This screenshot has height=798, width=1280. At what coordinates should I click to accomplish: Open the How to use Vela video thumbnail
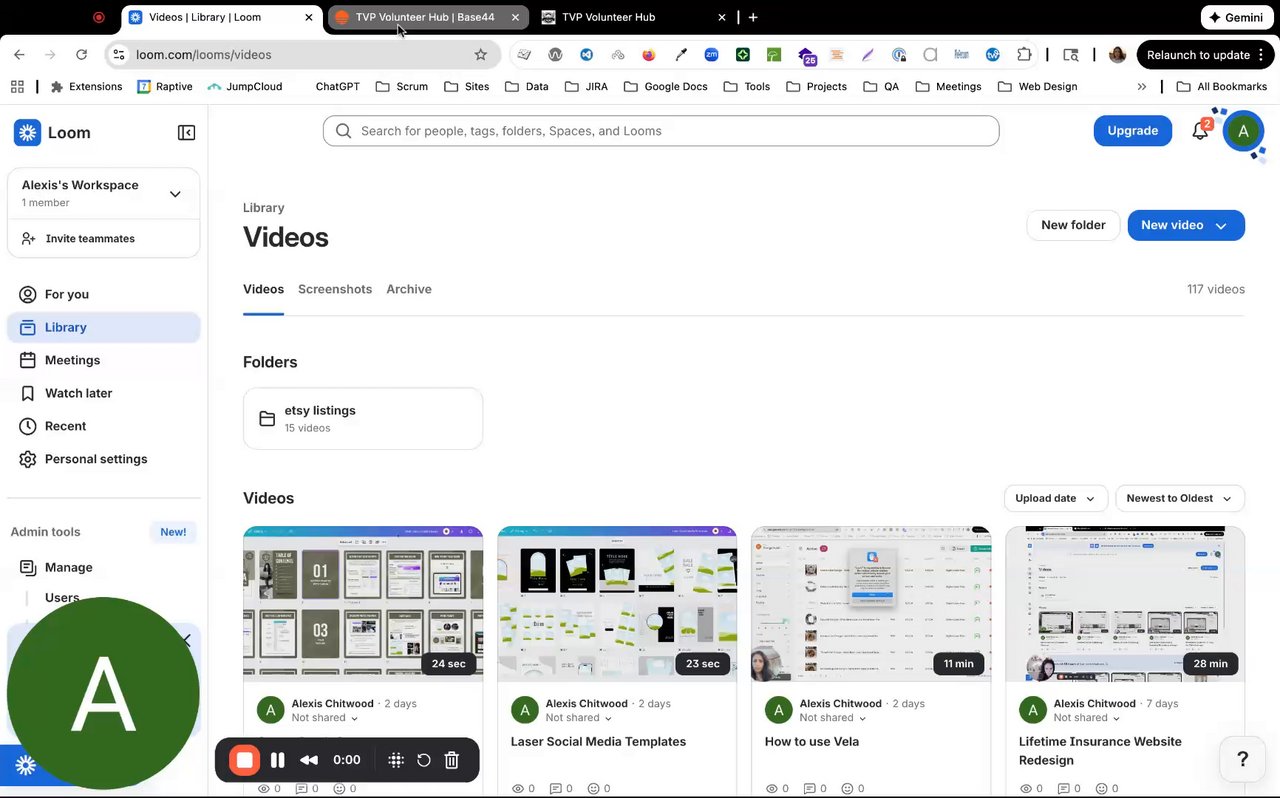pyautogui.click(x=871, y=604)
